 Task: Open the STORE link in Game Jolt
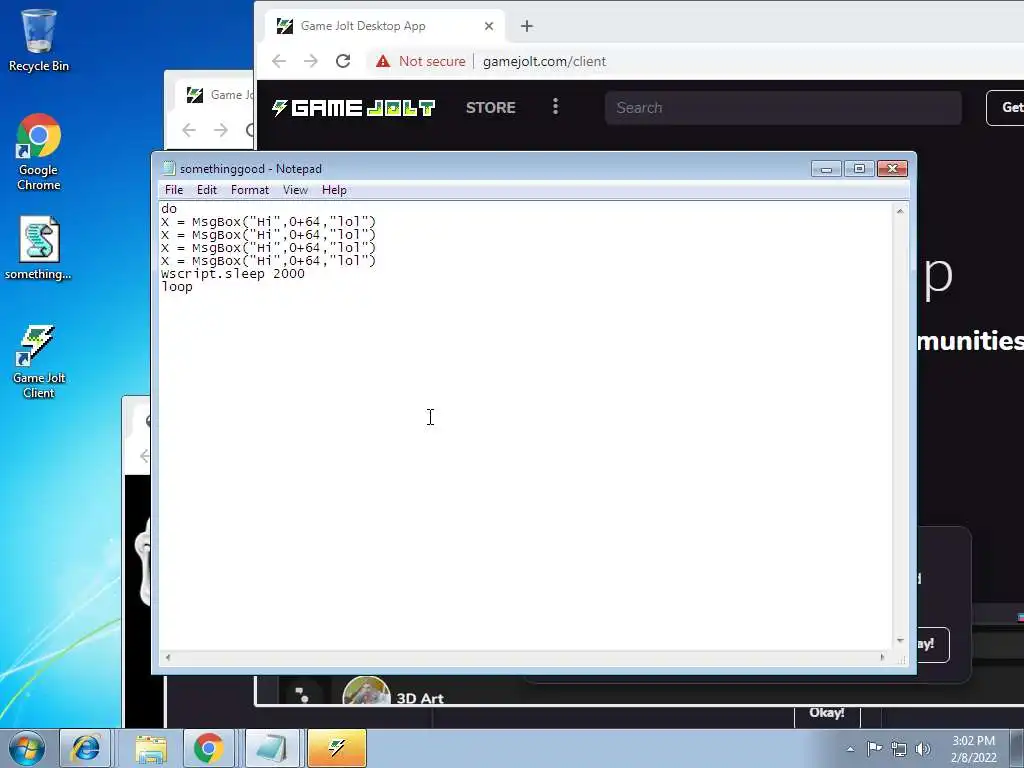[490, 108]
